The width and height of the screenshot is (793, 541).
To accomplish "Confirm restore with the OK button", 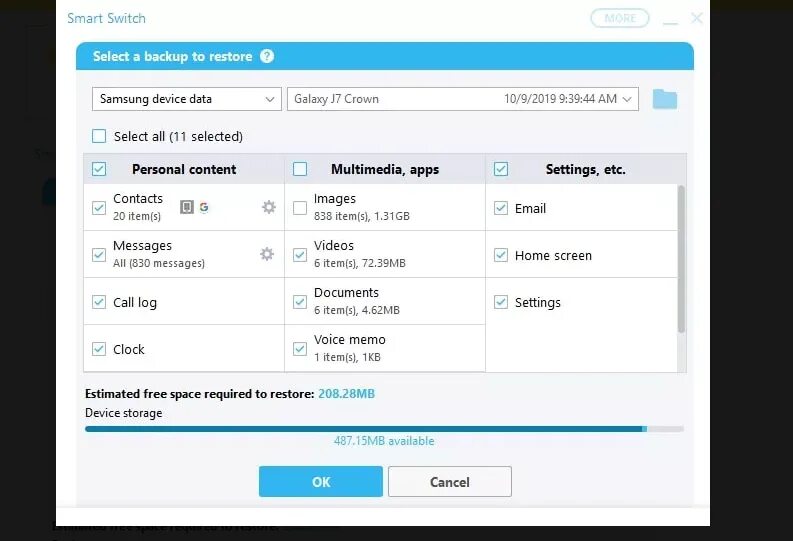I will point(321,481).
